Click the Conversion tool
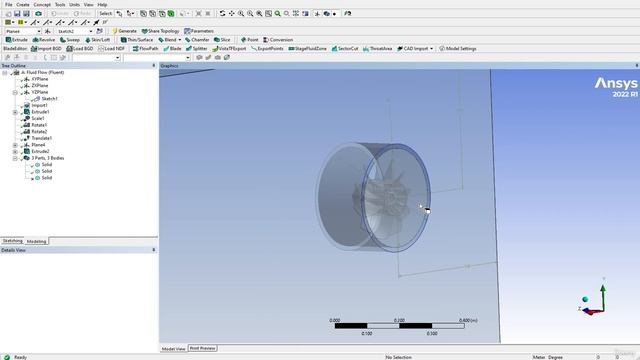The height and width of the screenshot is (360, 640). pos(278,40)
